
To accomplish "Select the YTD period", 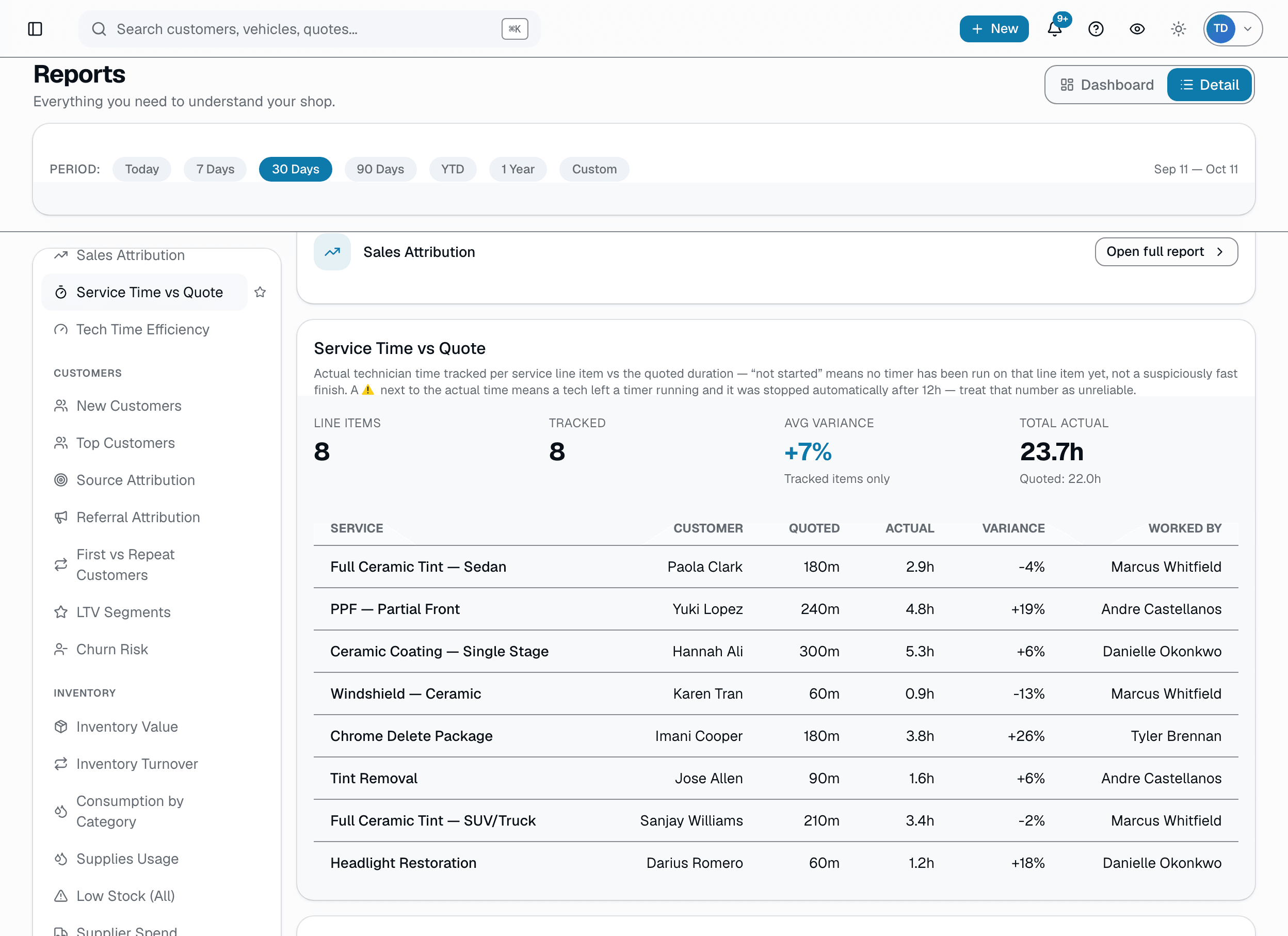I will click(x=453, y=169).
